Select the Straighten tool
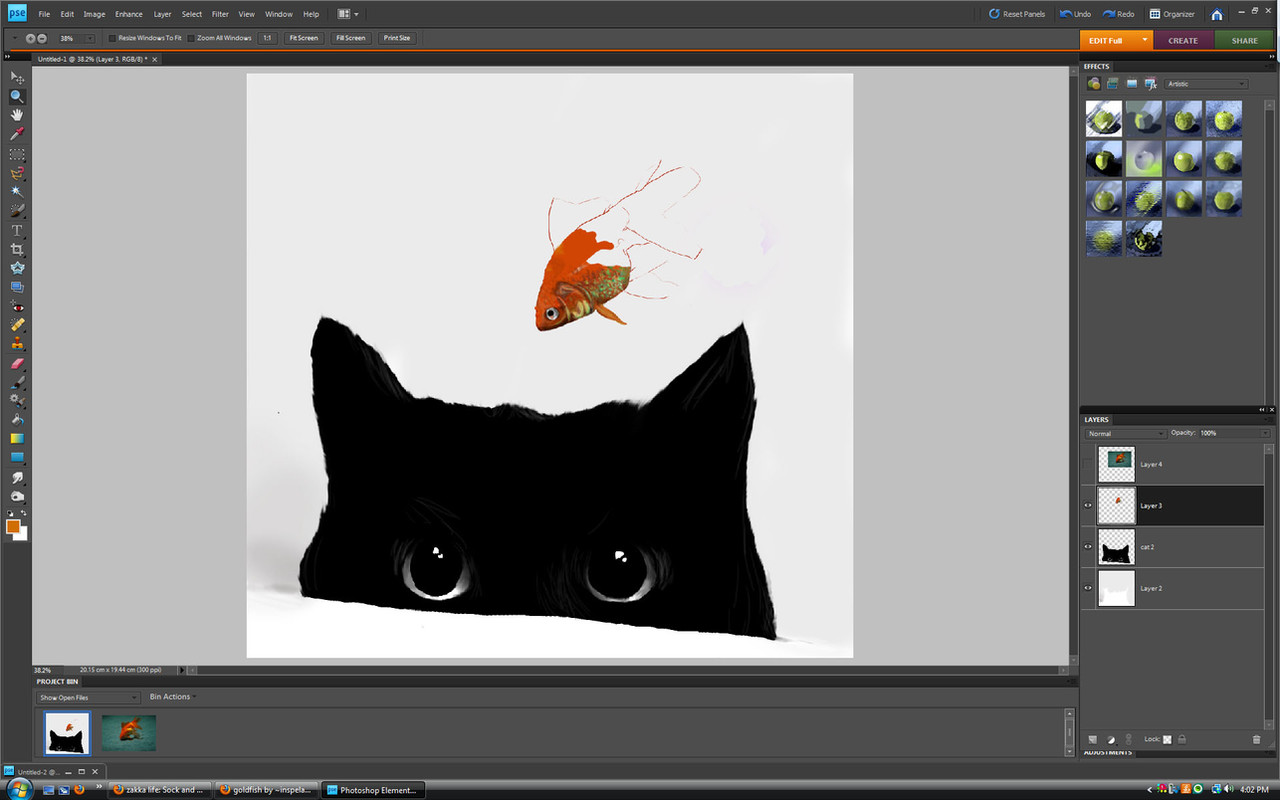This screenshot has width=1280, height=800. [17, 287]
